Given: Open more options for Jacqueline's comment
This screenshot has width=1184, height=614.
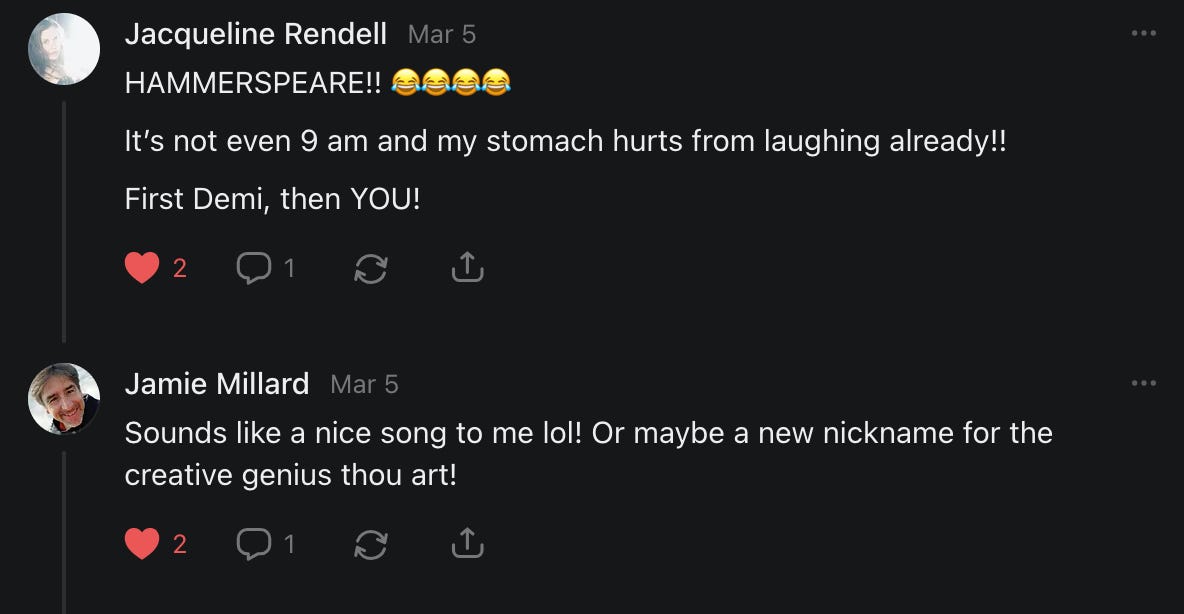Looking at the screenshot, I should [x=1143, y=34].
